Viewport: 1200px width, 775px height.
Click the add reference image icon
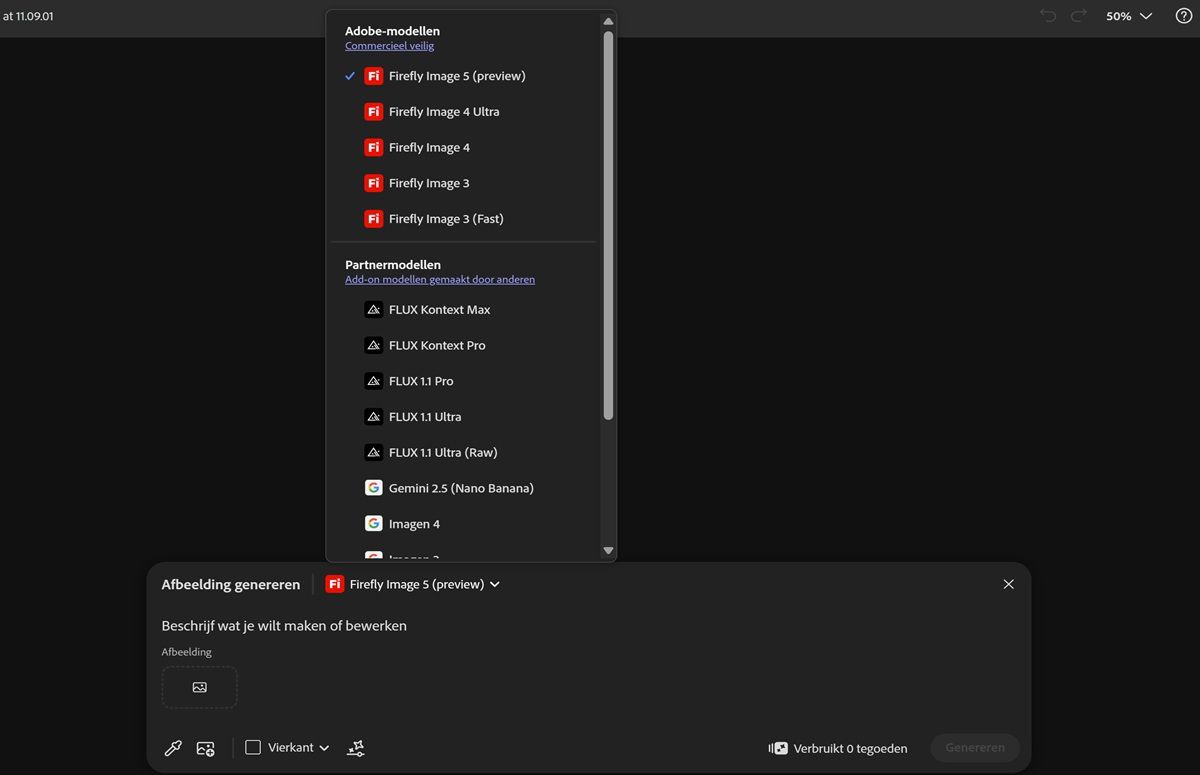pyautogui.click(x=206, y=748)
